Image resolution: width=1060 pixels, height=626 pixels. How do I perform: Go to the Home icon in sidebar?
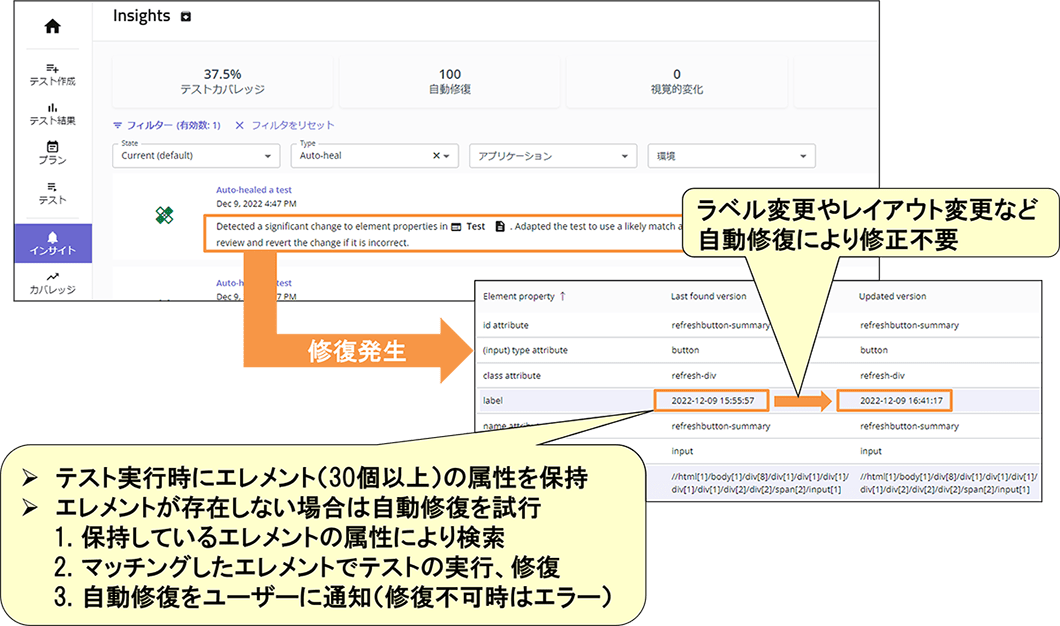52,27
